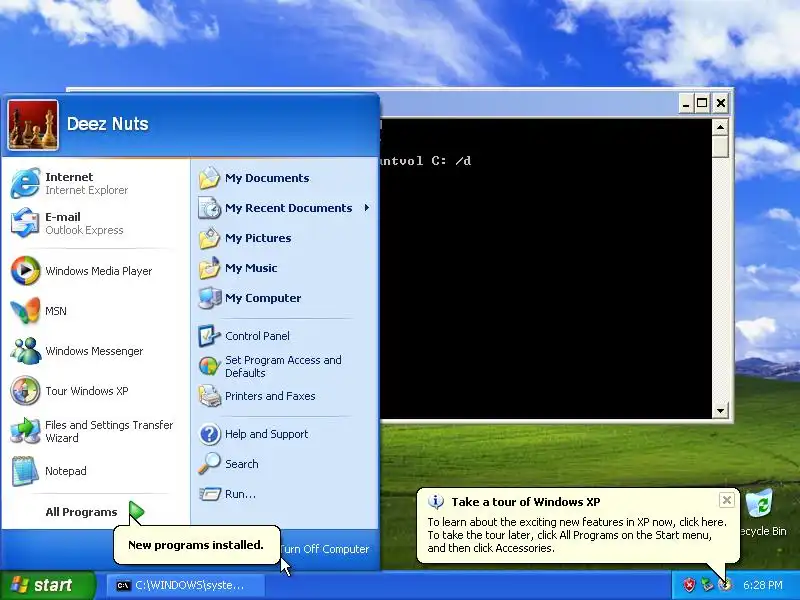
Task: Click the Windows Messenger icon
Action: click(x=25, y=351)
